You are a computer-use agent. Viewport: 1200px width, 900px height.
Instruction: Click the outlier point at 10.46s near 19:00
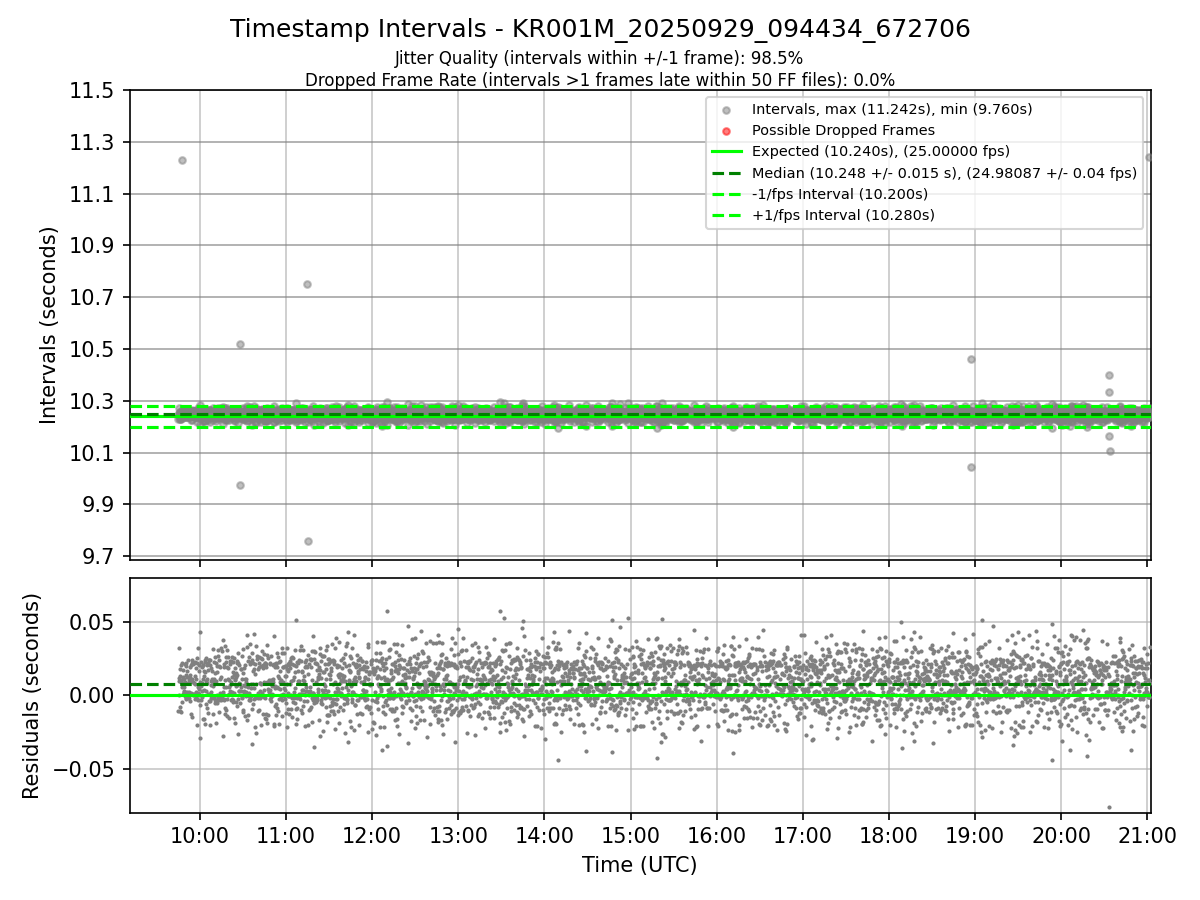coord(971,359)
